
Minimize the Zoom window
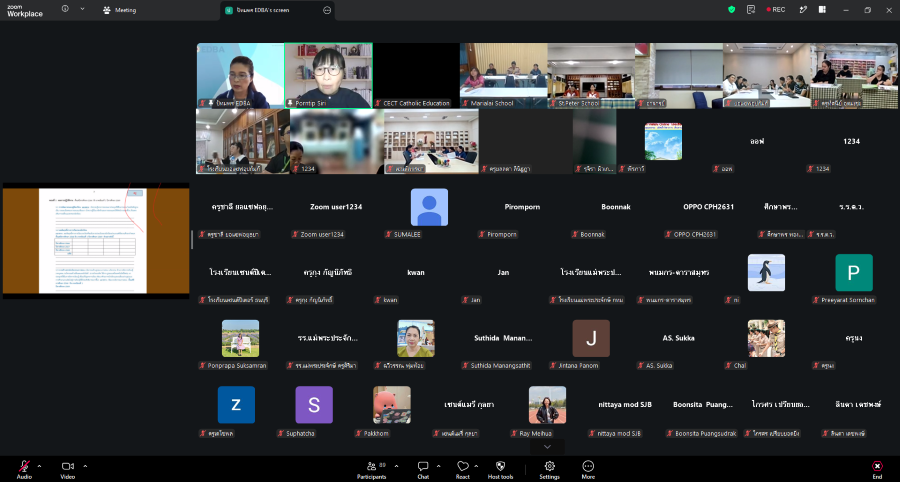coord(845,10)
